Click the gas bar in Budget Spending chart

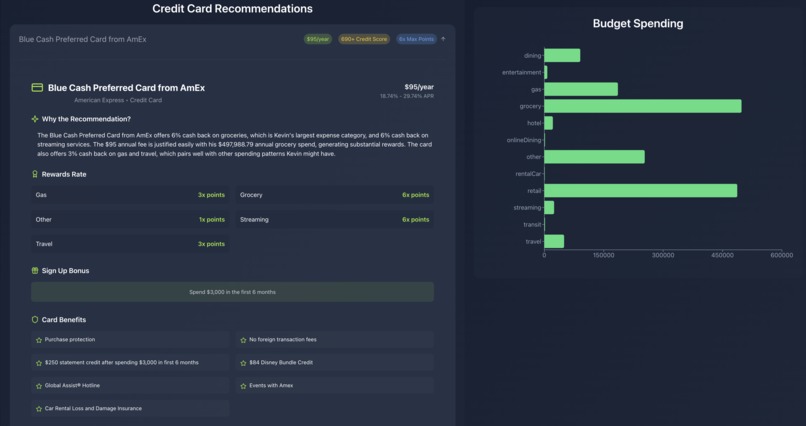(581, 89)
